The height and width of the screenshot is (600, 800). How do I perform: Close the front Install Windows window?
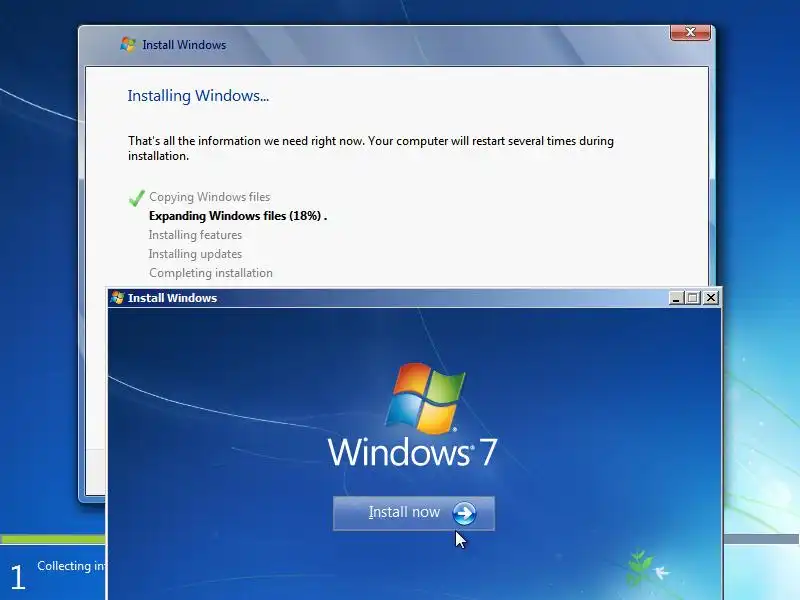(711, 297)
